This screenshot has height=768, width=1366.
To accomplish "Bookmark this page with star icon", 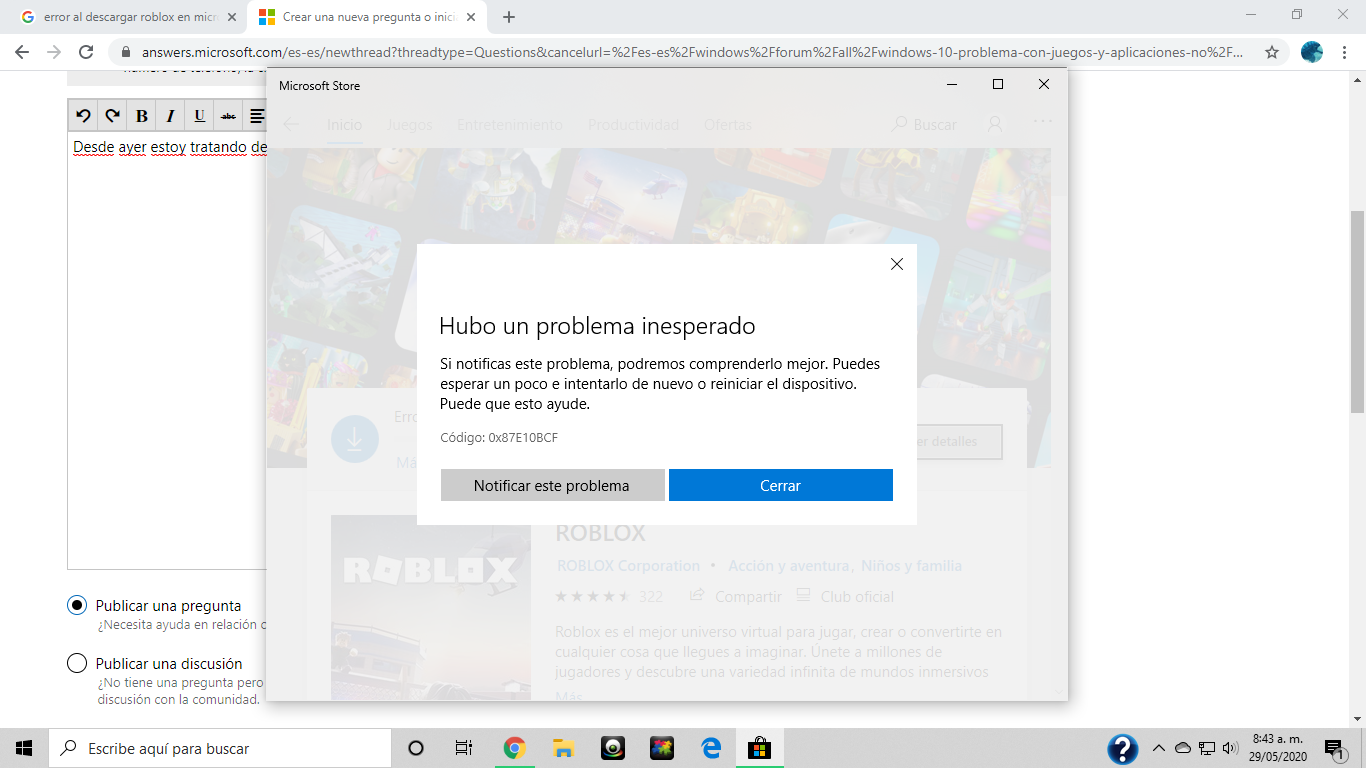I will click(1272, 52).
